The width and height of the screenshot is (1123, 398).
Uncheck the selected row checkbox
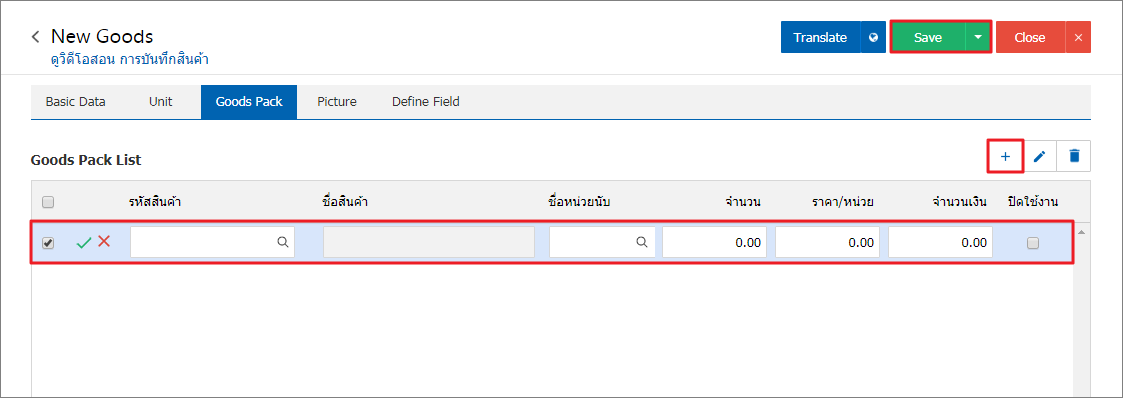pyautogui.click(x=48, y=243)
